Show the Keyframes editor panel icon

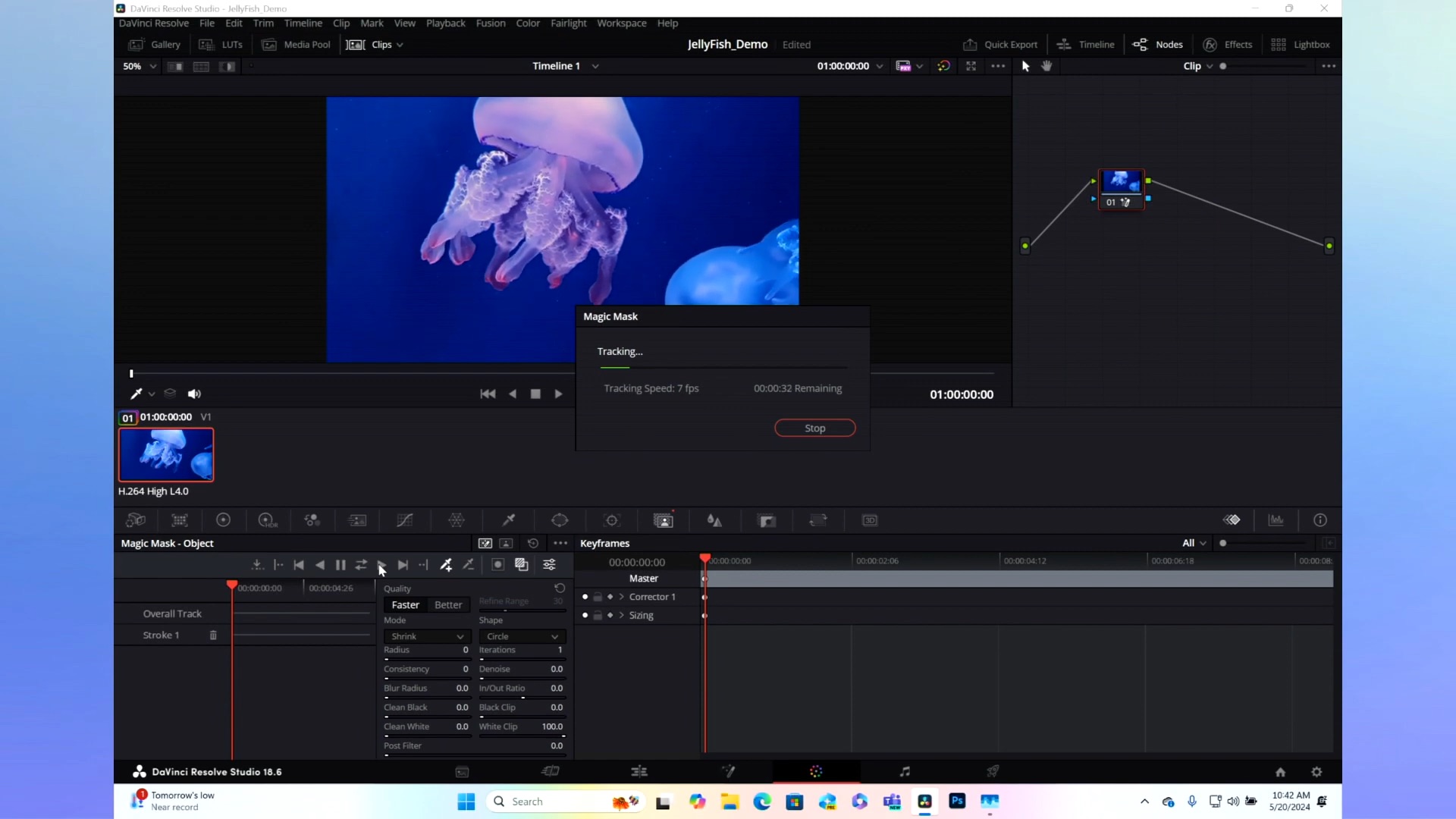point(1232,520)
